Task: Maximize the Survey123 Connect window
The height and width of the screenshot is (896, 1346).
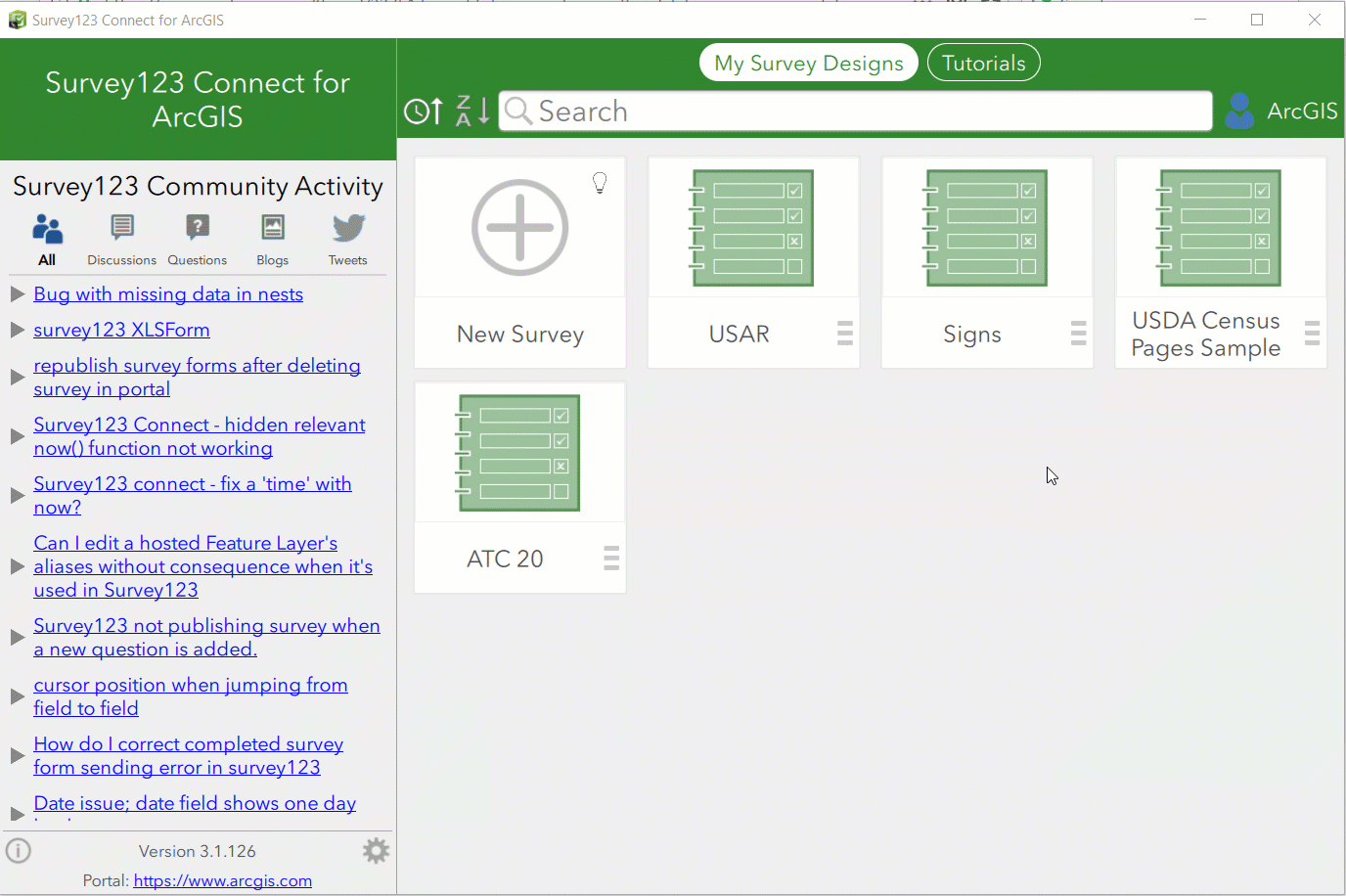Action: 1257,20
